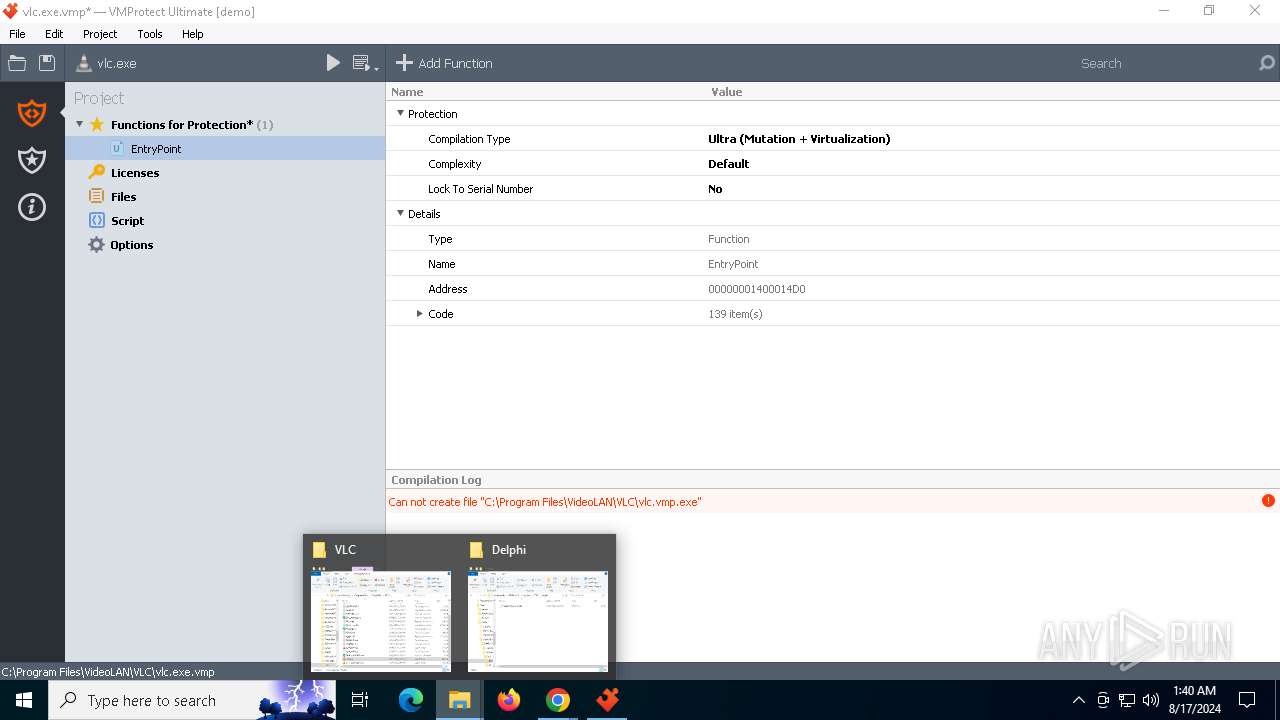Open the compile options dropdown icon
This screenshot has width=1280, height=720.
click(366, 63)
